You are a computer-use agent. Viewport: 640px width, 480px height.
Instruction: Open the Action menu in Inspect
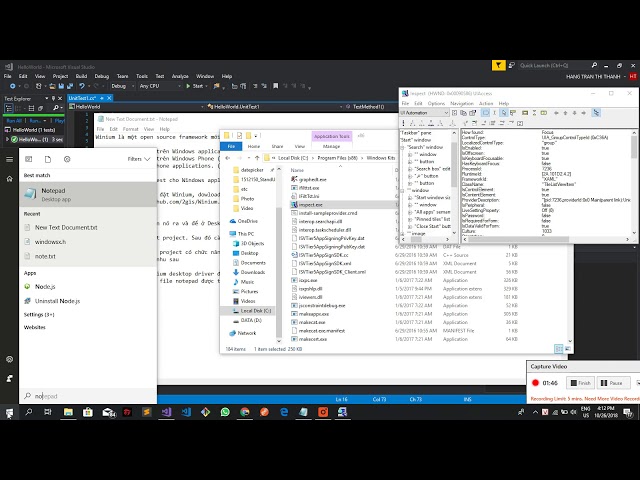click(x=486, y=104)
